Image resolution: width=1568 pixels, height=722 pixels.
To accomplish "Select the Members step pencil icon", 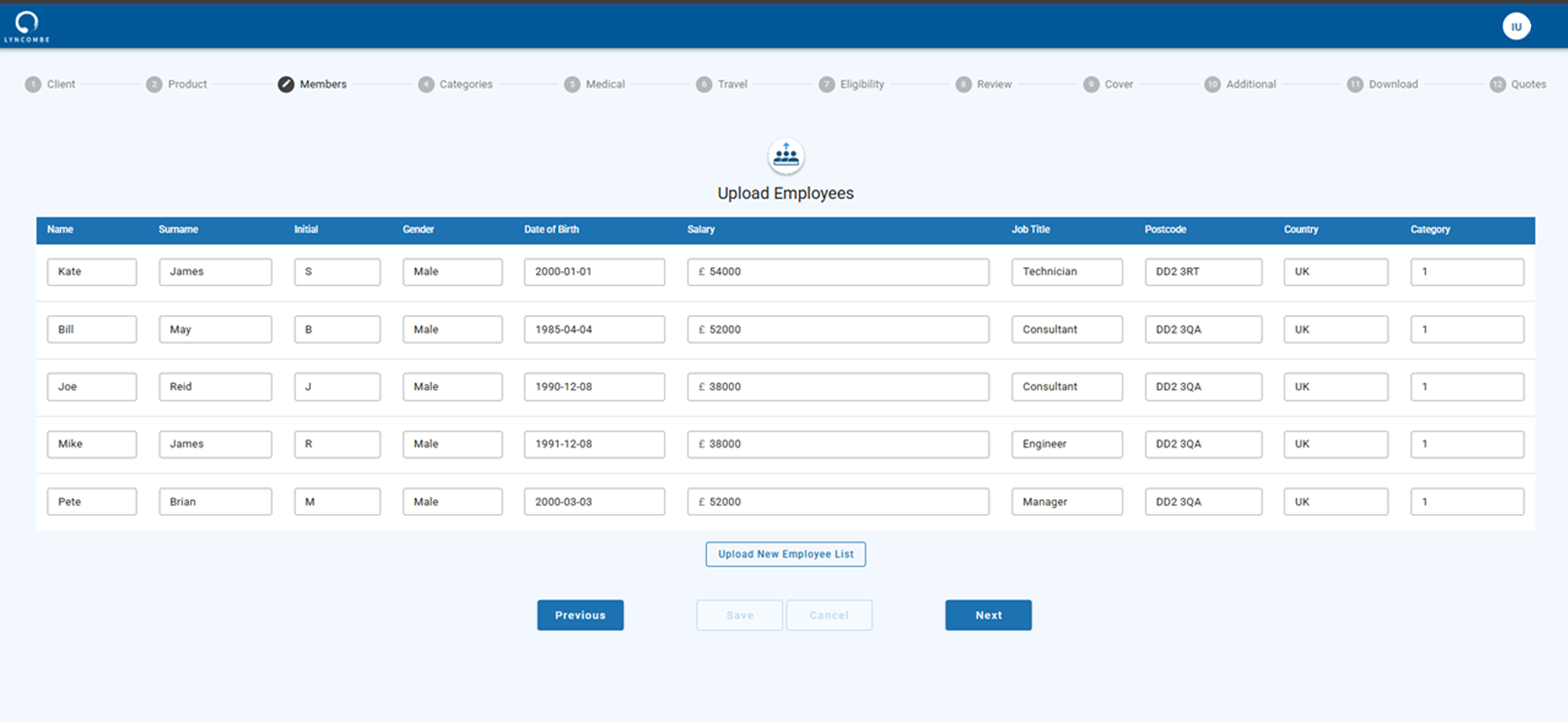I will click(286, 84).
